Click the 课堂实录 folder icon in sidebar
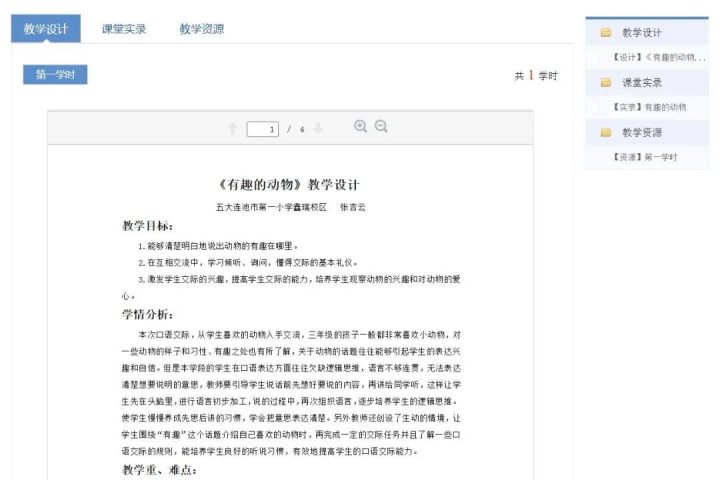The image size is (720, 480). [606, 83]
